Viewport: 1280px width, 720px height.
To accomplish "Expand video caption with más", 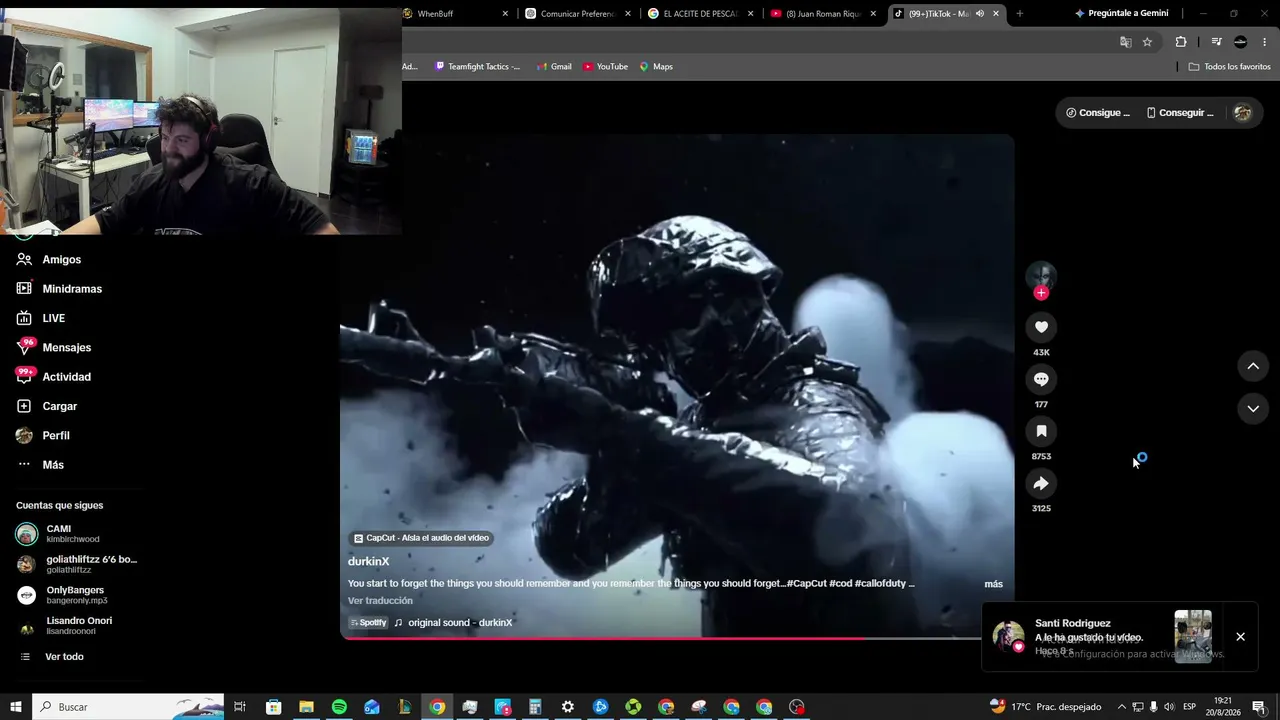I will (993, 584).
